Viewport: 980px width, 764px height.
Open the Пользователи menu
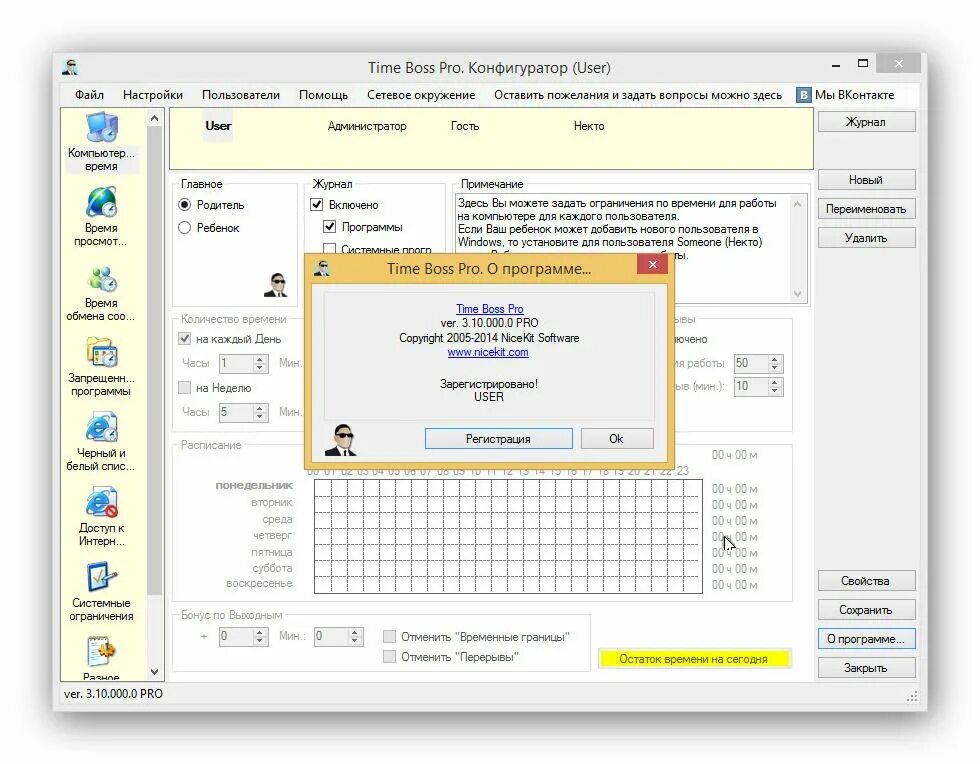point(241,95)
